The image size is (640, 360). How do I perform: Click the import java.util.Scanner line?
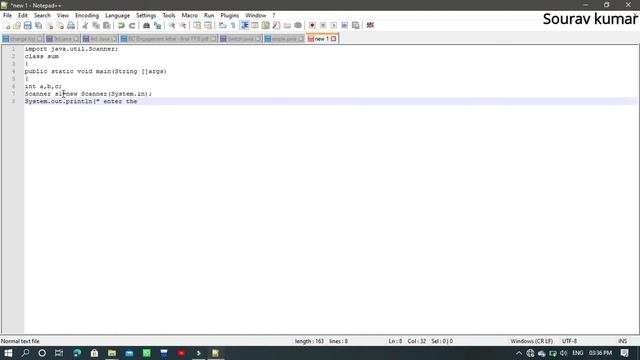pos(71,49)
